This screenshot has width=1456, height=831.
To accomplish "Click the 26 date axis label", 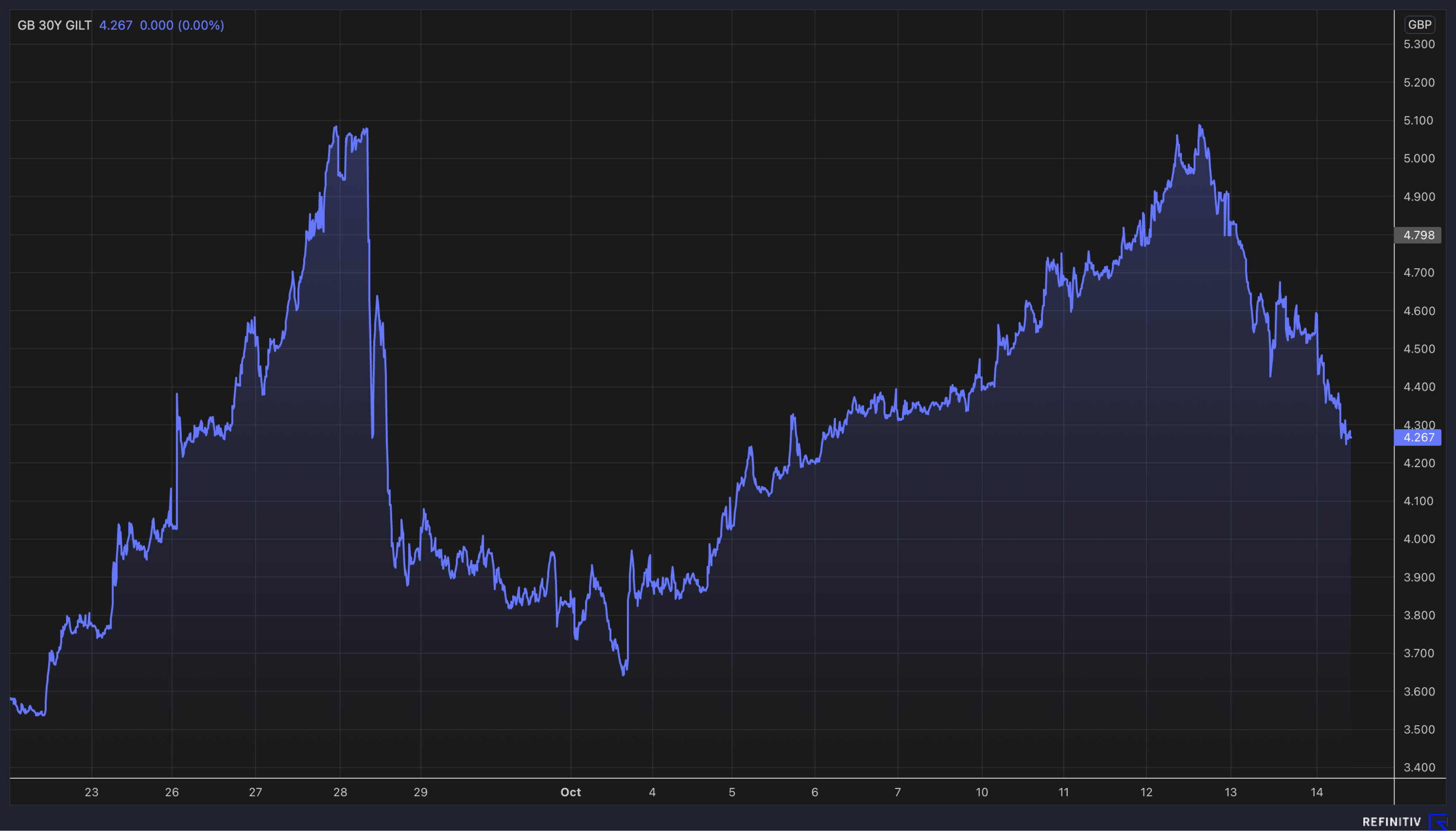I will click(172, 792).
